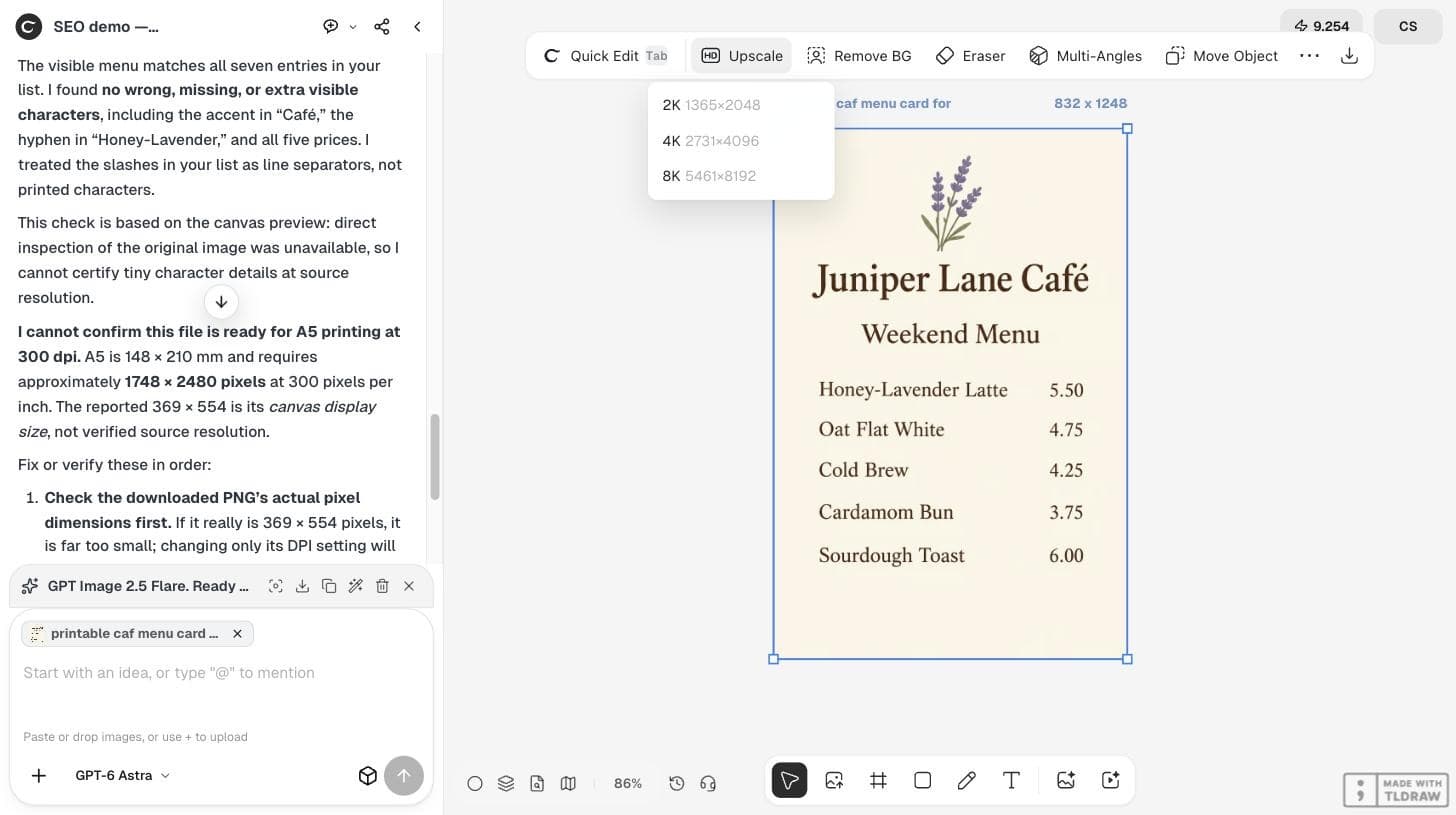Click the headset support icon
The width and height of the screenshot is (1456, 815).
pos(708,783)
